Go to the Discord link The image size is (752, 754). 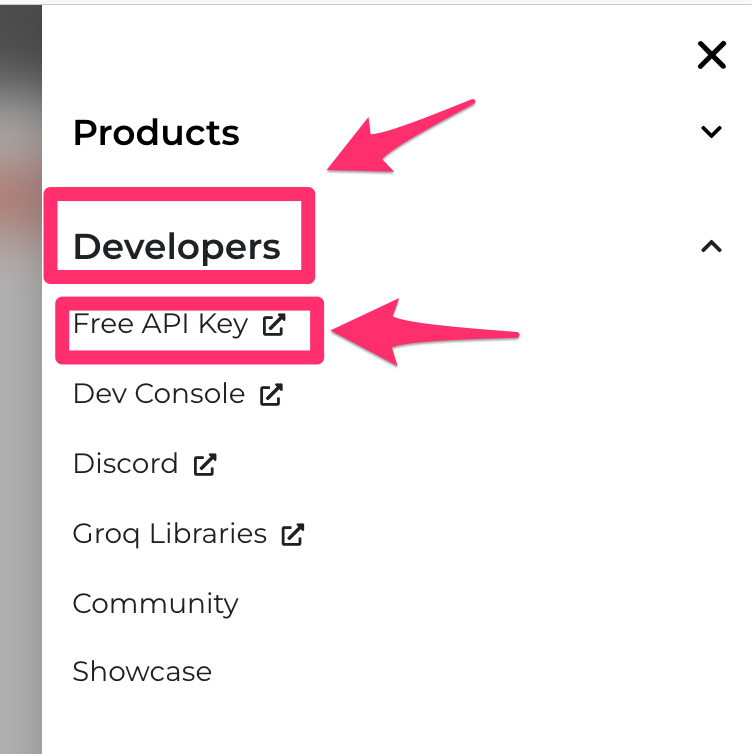click(125, 464)
